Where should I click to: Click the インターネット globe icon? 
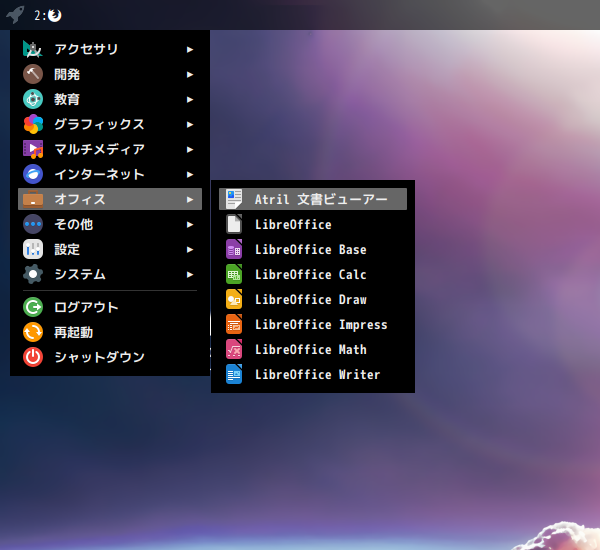pos(33,174)
